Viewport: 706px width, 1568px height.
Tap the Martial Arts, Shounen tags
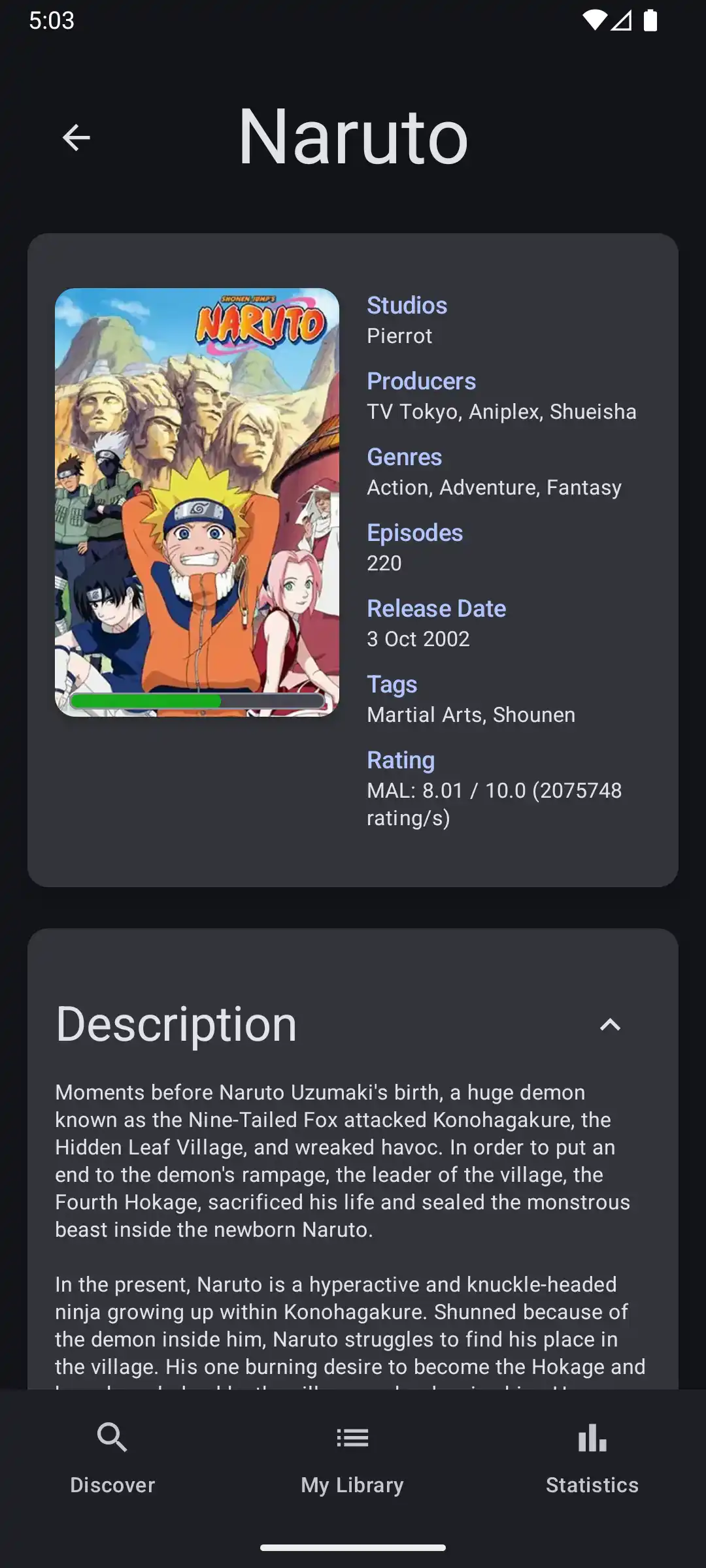471,715
